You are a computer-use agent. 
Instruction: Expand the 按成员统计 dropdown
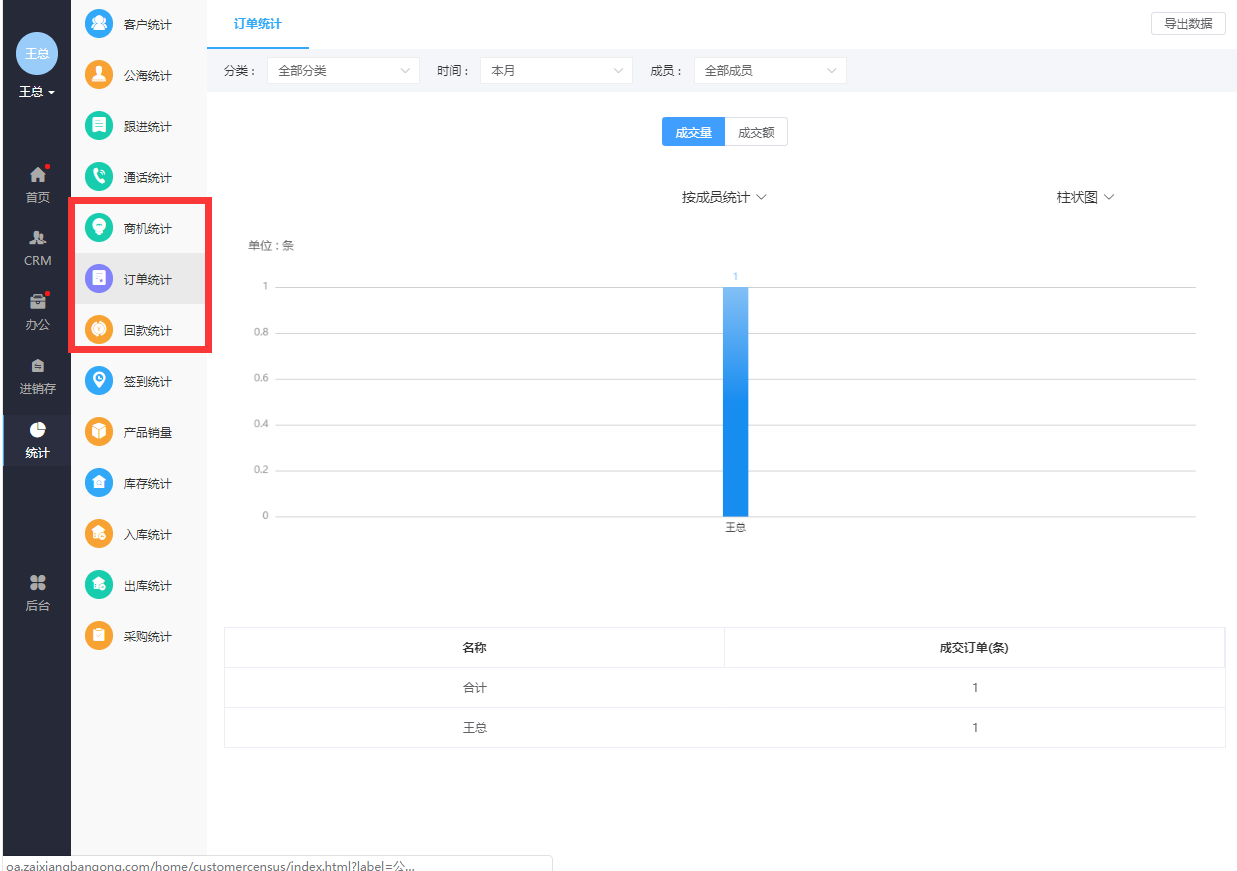pos(724,198)
